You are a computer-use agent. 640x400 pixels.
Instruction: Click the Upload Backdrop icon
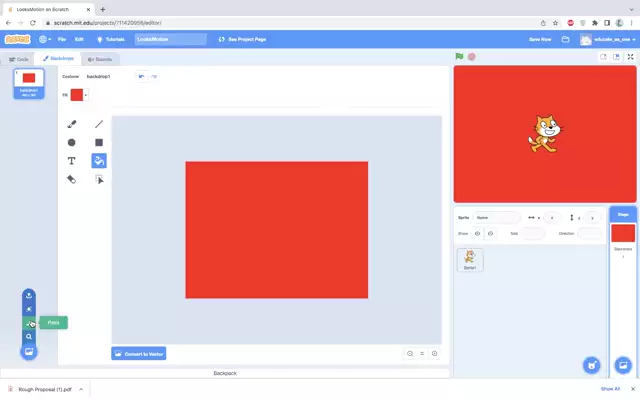tap(29, 296)
